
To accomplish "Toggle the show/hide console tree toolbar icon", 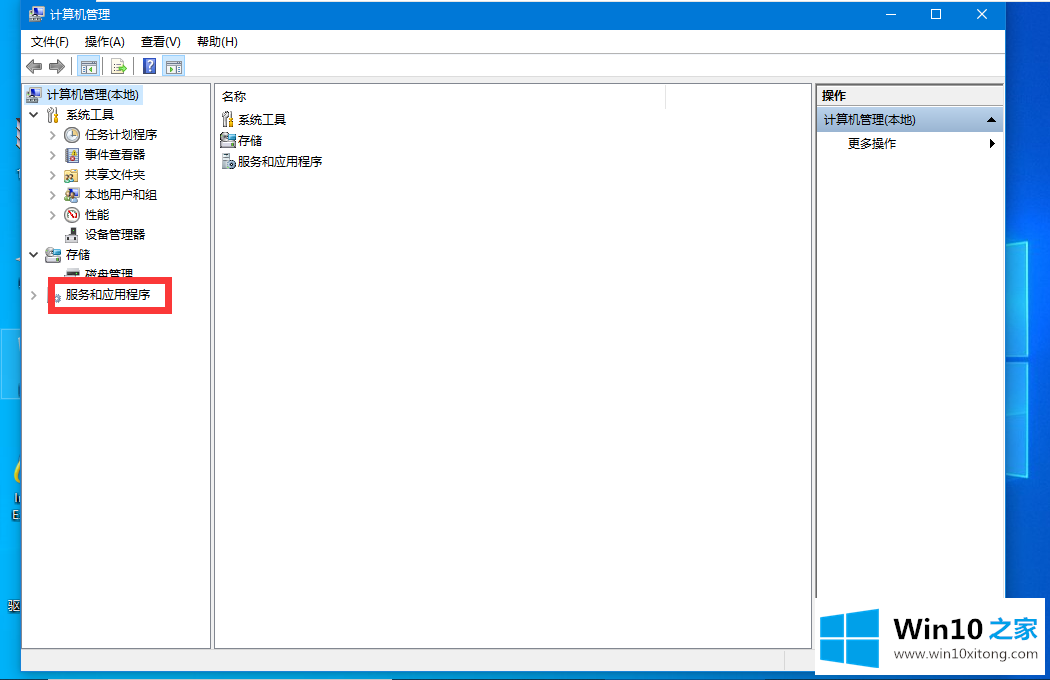I will pyautogui.click(x=88, y=66).
